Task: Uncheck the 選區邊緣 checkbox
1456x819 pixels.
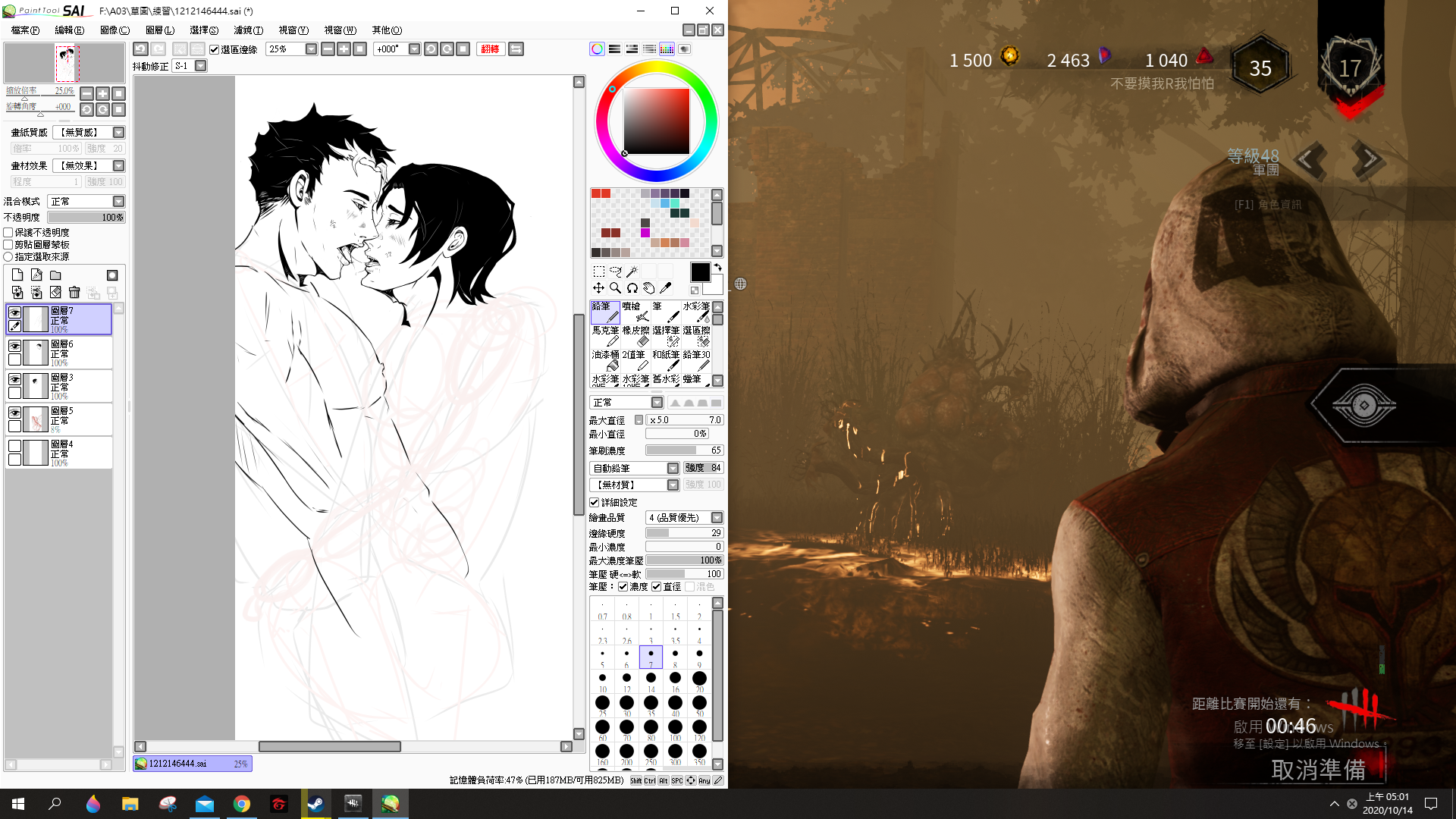Action: pos(215,50)
